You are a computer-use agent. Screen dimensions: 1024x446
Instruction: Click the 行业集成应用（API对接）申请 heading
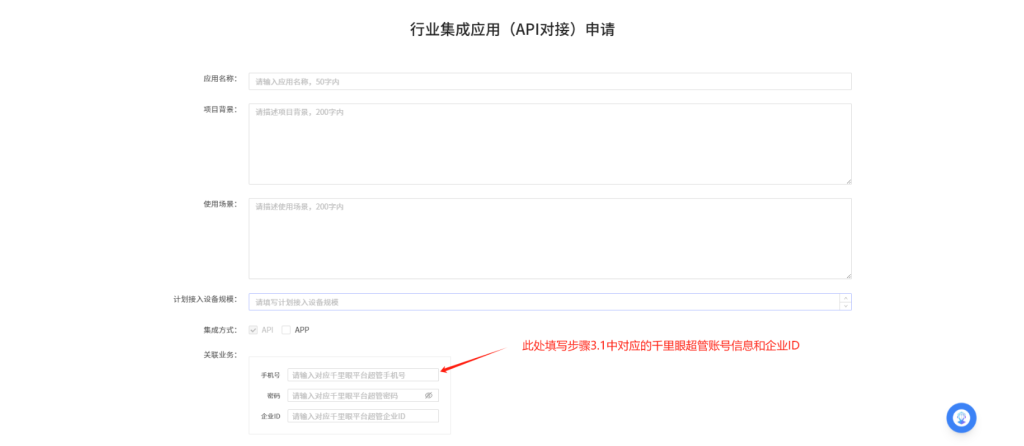tap(512, 29)
